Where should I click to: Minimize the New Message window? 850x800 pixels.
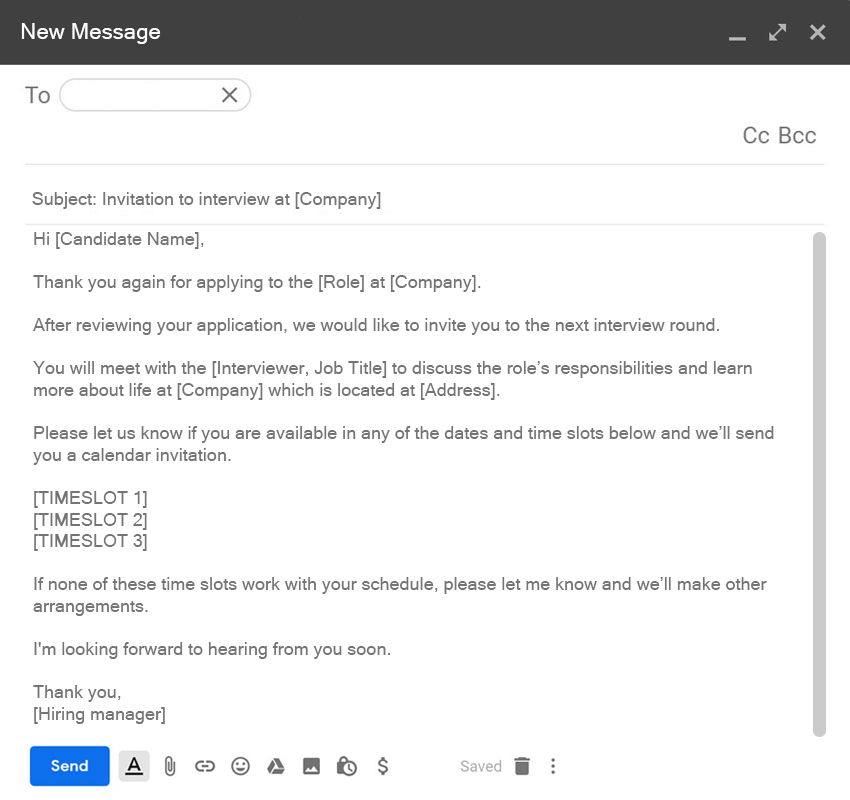pos(738,34)
